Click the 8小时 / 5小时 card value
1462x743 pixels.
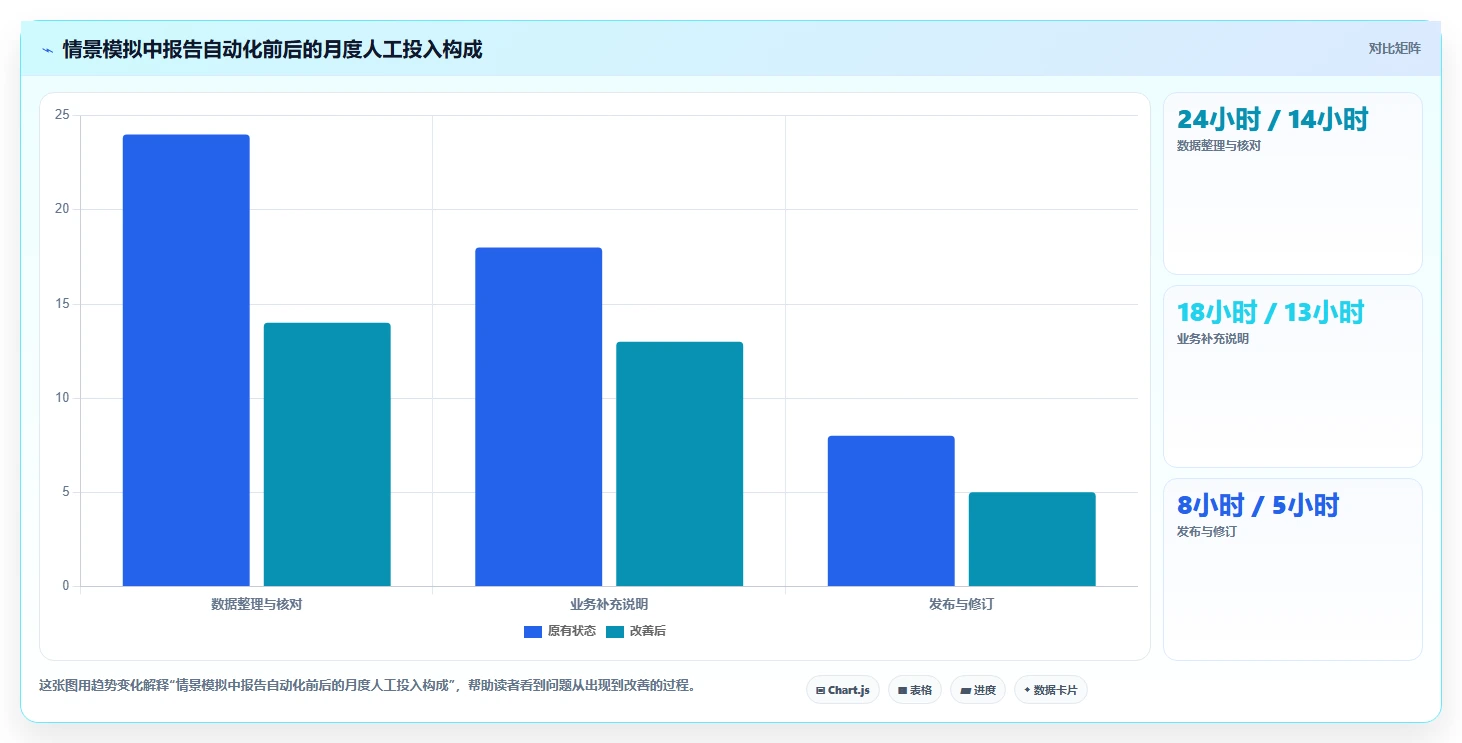[1258, 505]
